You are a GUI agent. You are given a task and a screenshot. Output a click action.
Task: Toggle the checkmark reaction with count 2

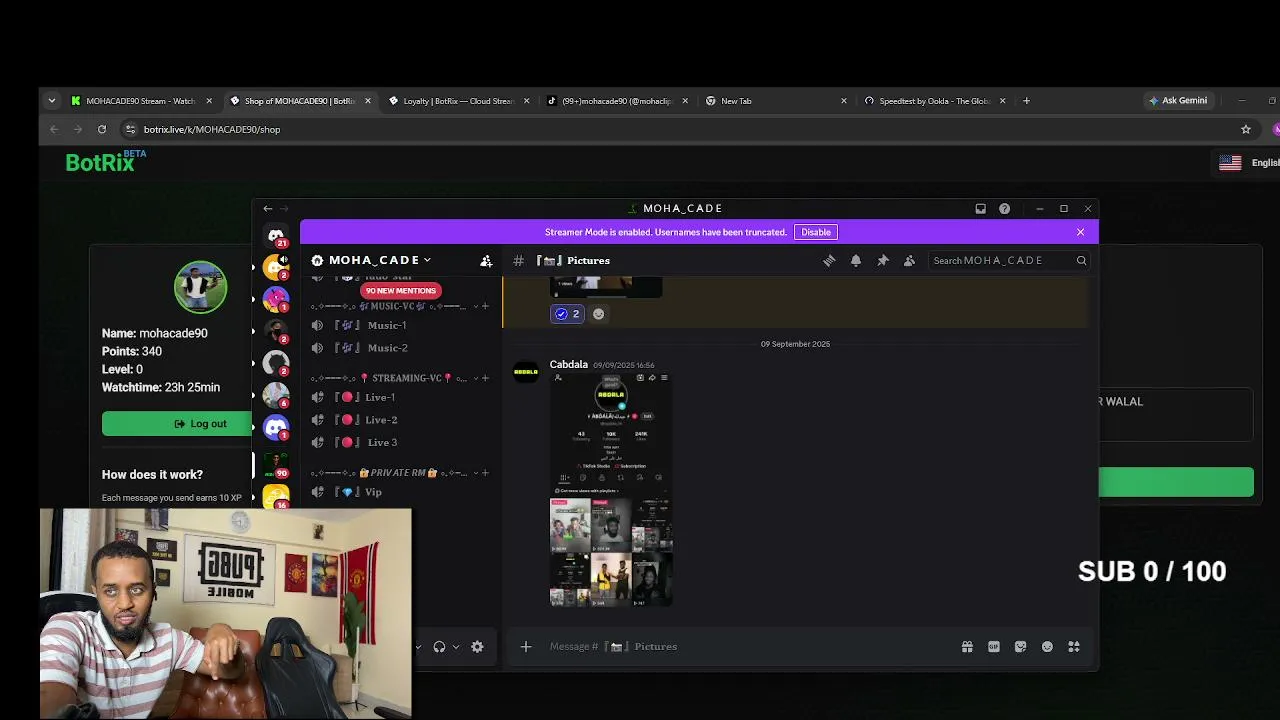(567, 314)
